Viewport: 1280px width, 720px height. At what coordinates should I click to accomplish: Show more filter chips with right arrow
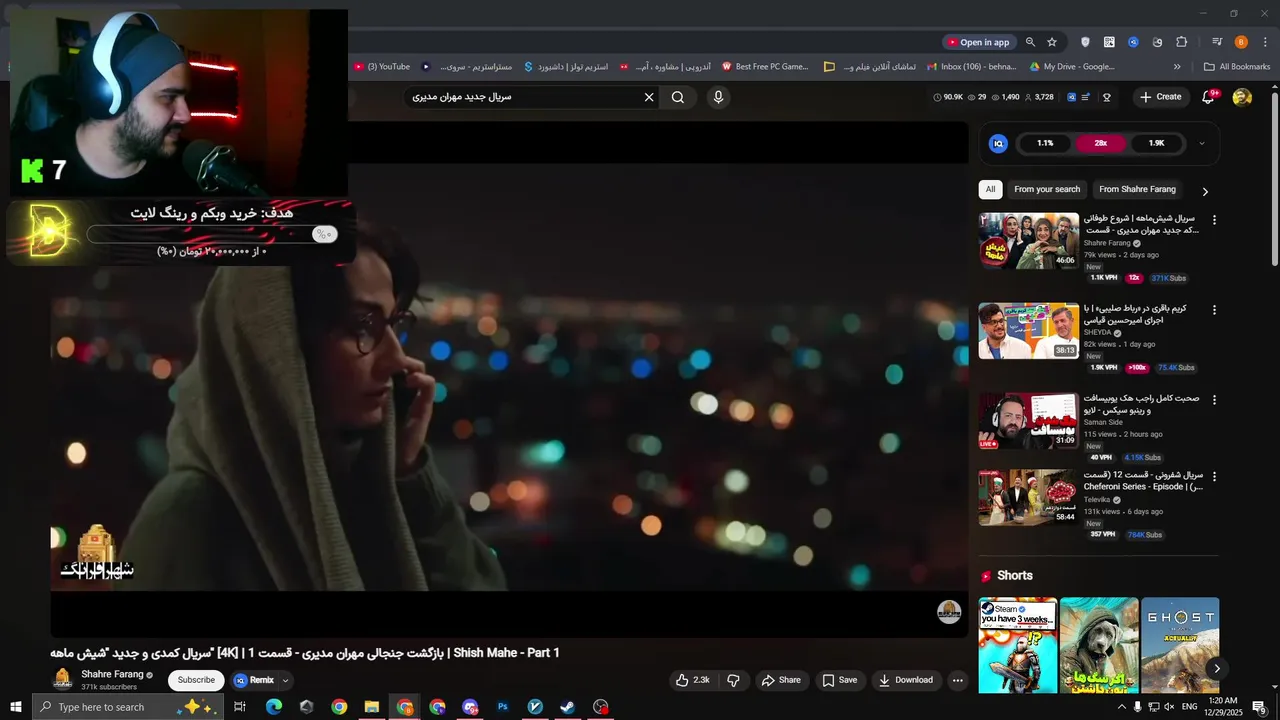click(x=1205, y=191)
